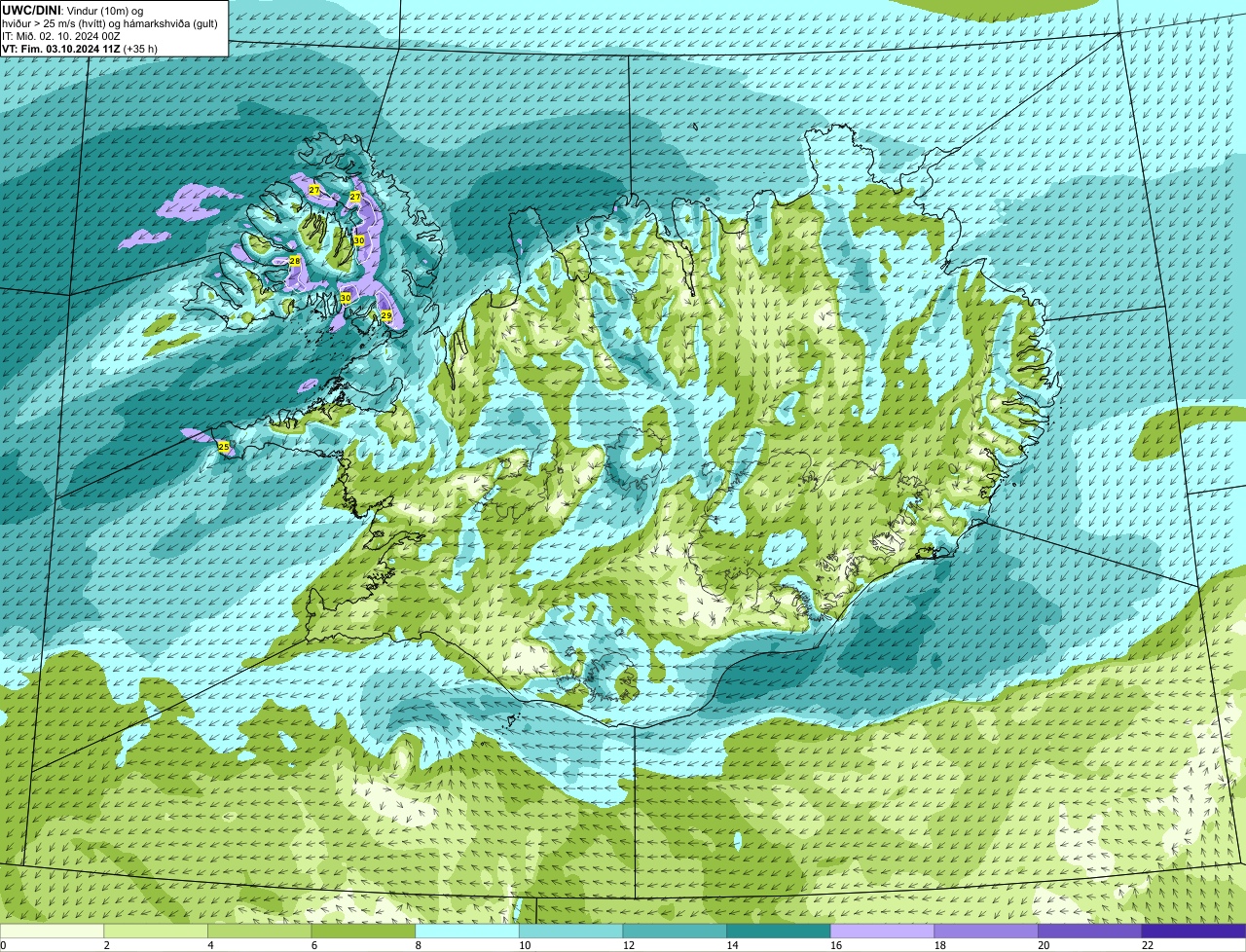Click the legend tick label 10
The height and width of the screenshot is (952, 1246).
525,945
